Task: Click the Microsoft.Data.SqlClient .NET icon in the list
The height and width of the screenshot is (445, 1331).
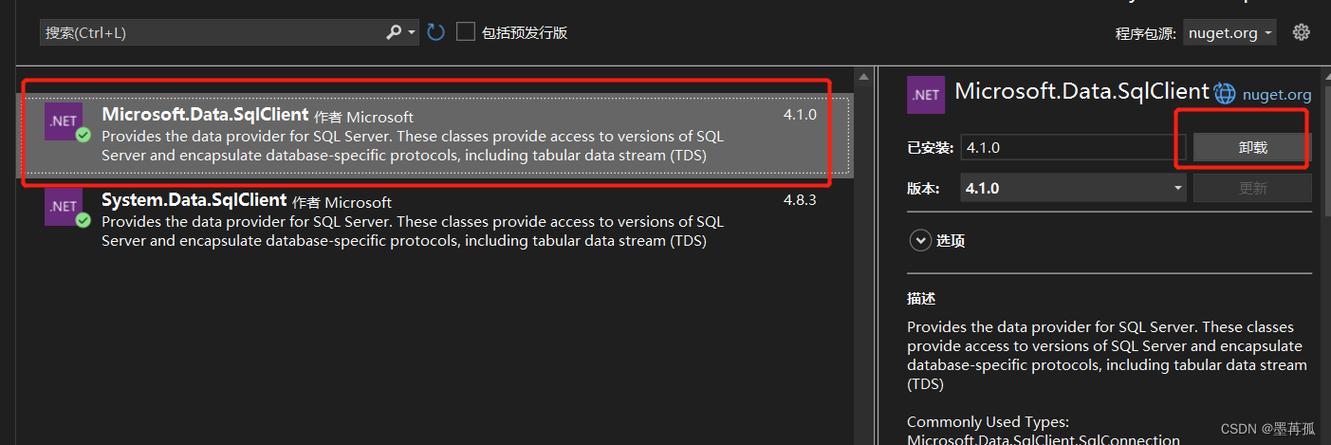Action: click(x=63, y=121)
